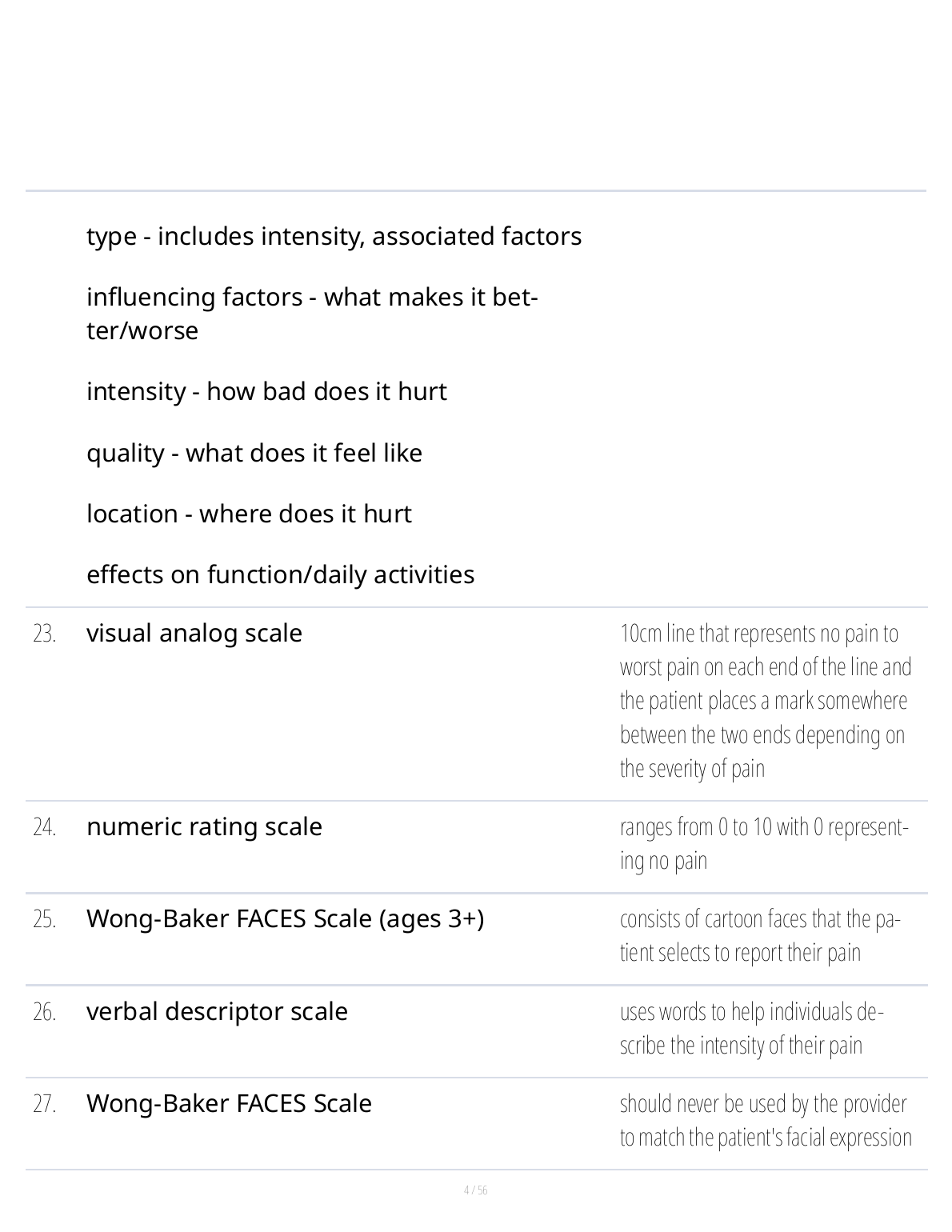Click the '4 / 56' page indicator

point(476,1190)
